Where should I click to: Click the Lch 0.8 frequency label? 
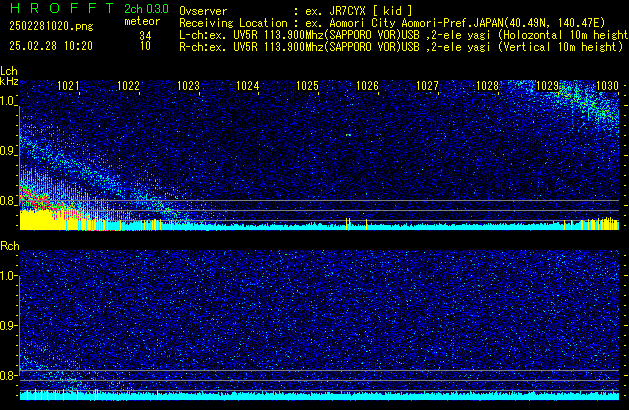8,201
